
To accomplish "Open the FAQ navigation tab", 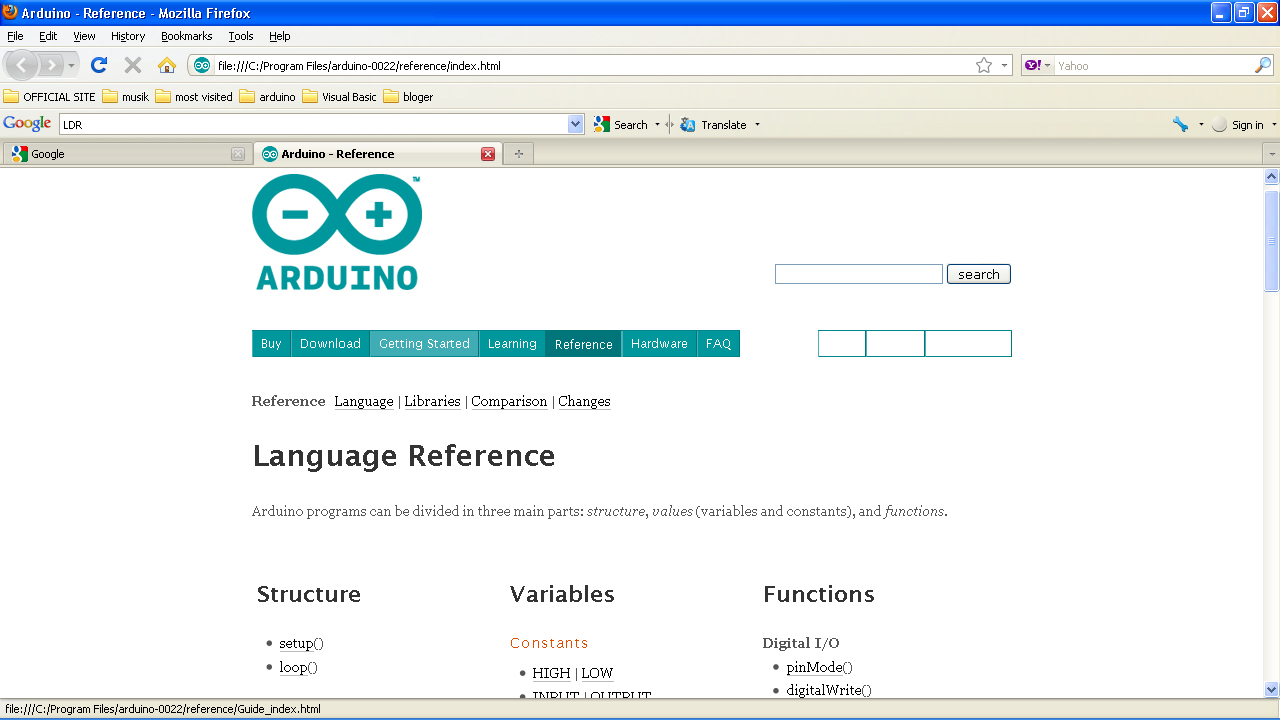I will [x=718, y=343].
